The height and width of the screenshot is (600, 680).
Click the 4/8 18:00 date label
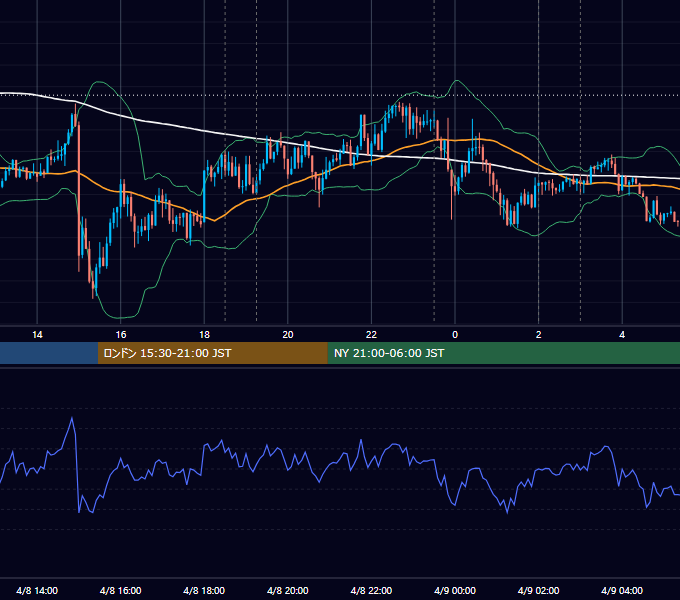click(204, 591)
